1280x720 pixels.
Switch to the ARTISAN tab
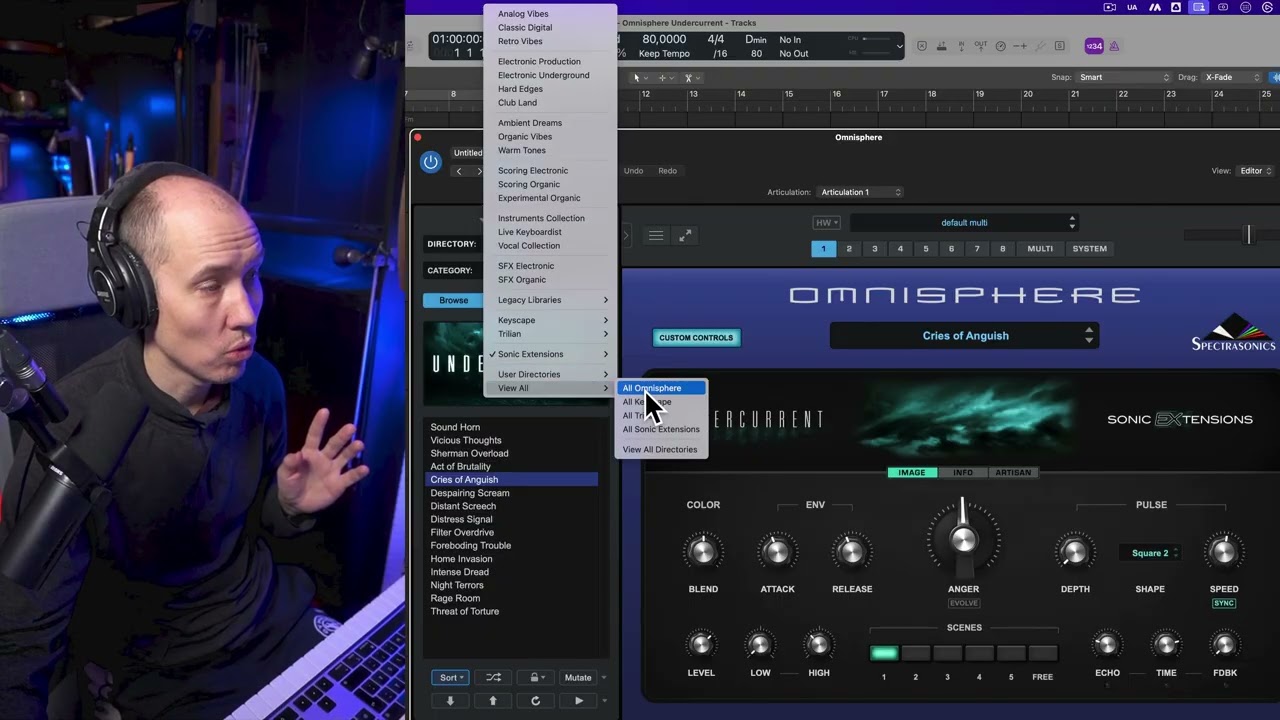[x=1013, y=473]
